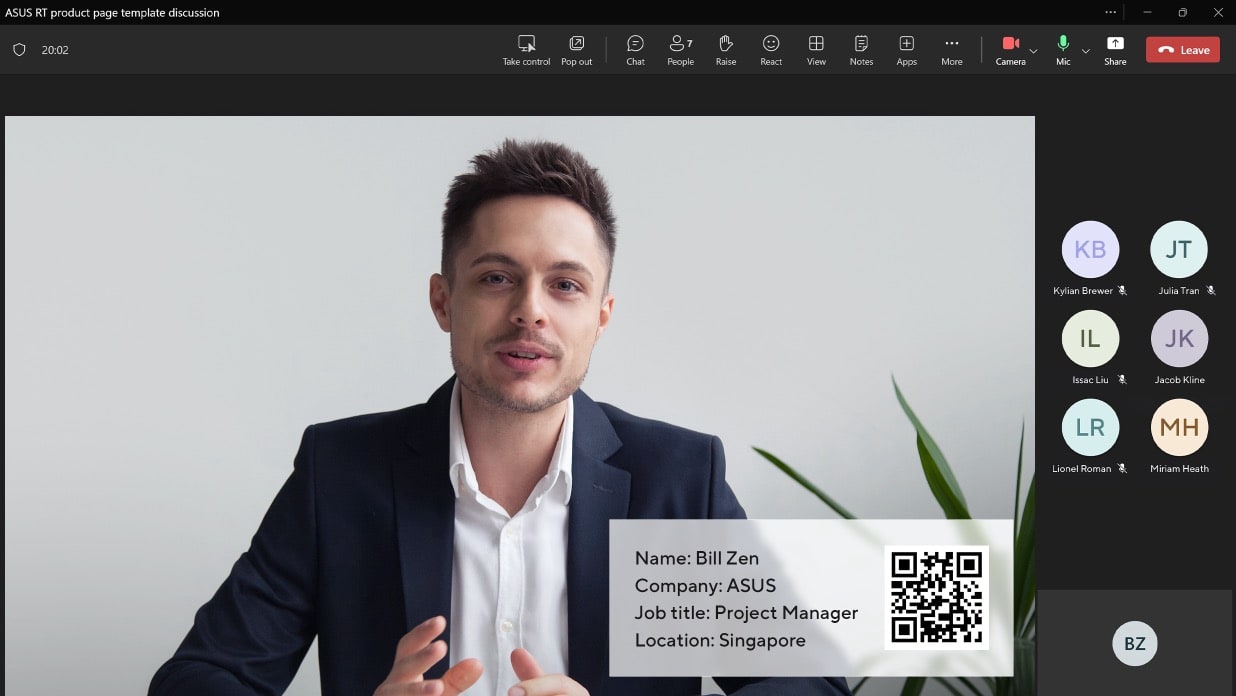Click the shield security icon
The width and height of the screenshot is (1236, 696).
(19, 50)
